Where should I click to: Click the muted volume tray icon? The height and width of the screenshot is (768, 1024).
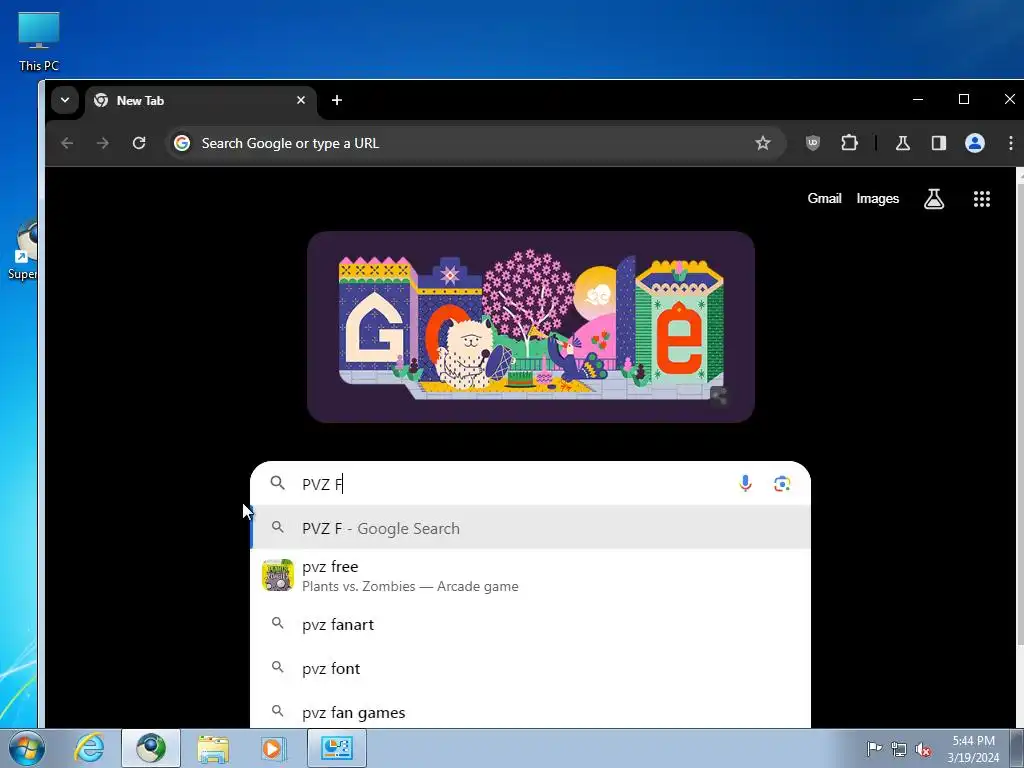(x=923, y=749)
